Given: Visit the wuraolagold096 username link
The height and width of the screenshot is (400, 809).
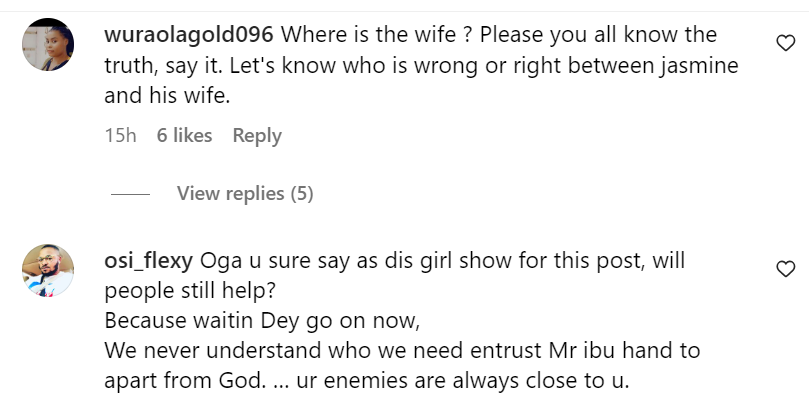Looking at the screenshot, I should pyautogui.click(x=190, y=35).
